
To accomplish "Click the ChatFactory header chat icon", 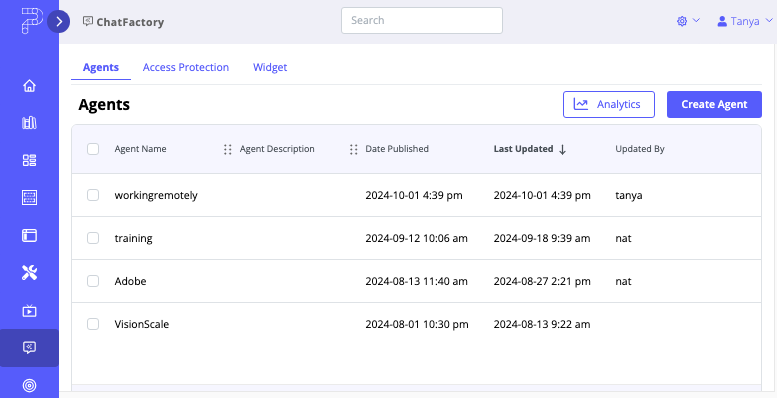I will pos(88,21).
